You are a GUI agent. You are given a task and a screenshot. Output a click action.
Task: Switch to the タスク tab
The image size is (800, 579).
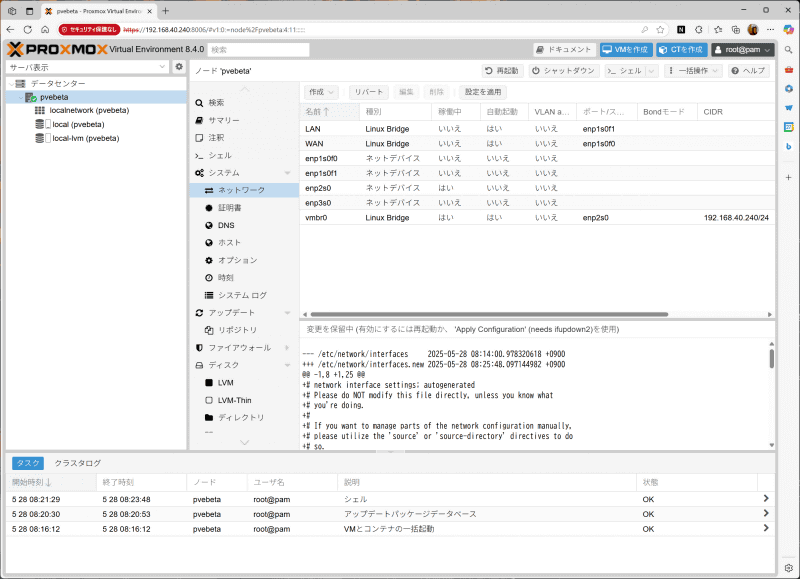(28, 463)
